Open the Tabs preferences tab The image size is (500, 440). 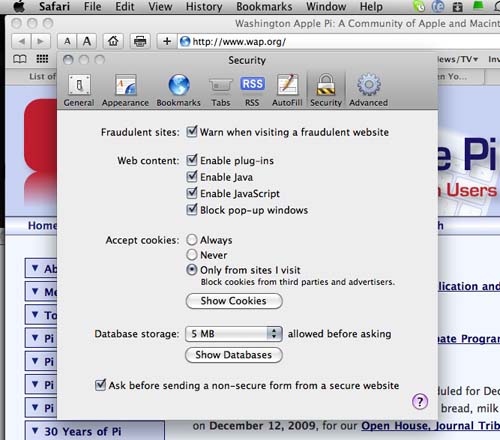(x=221, y=90)
